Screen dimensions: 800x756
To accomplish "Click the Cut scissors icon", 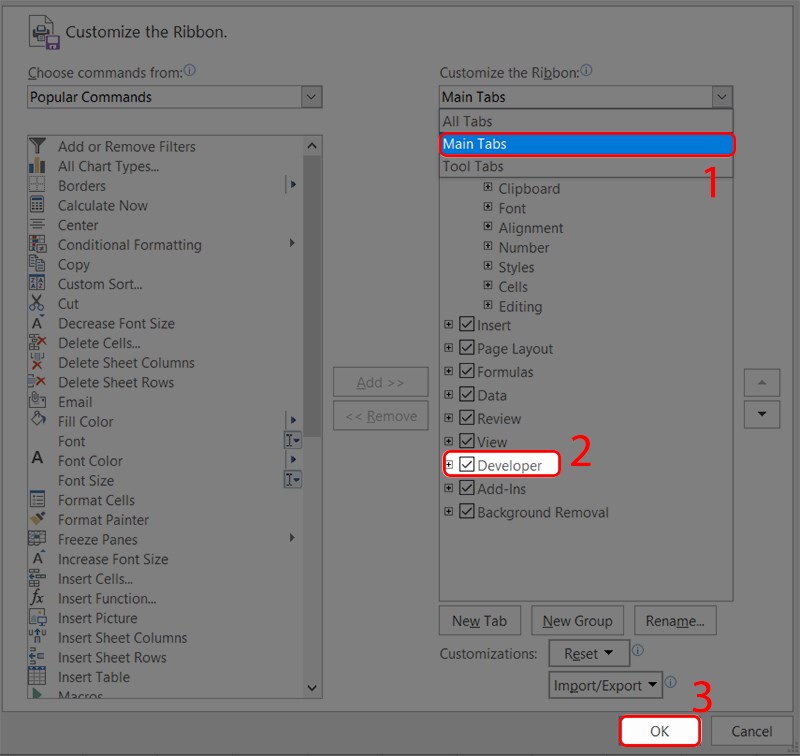I will [37, 303].
